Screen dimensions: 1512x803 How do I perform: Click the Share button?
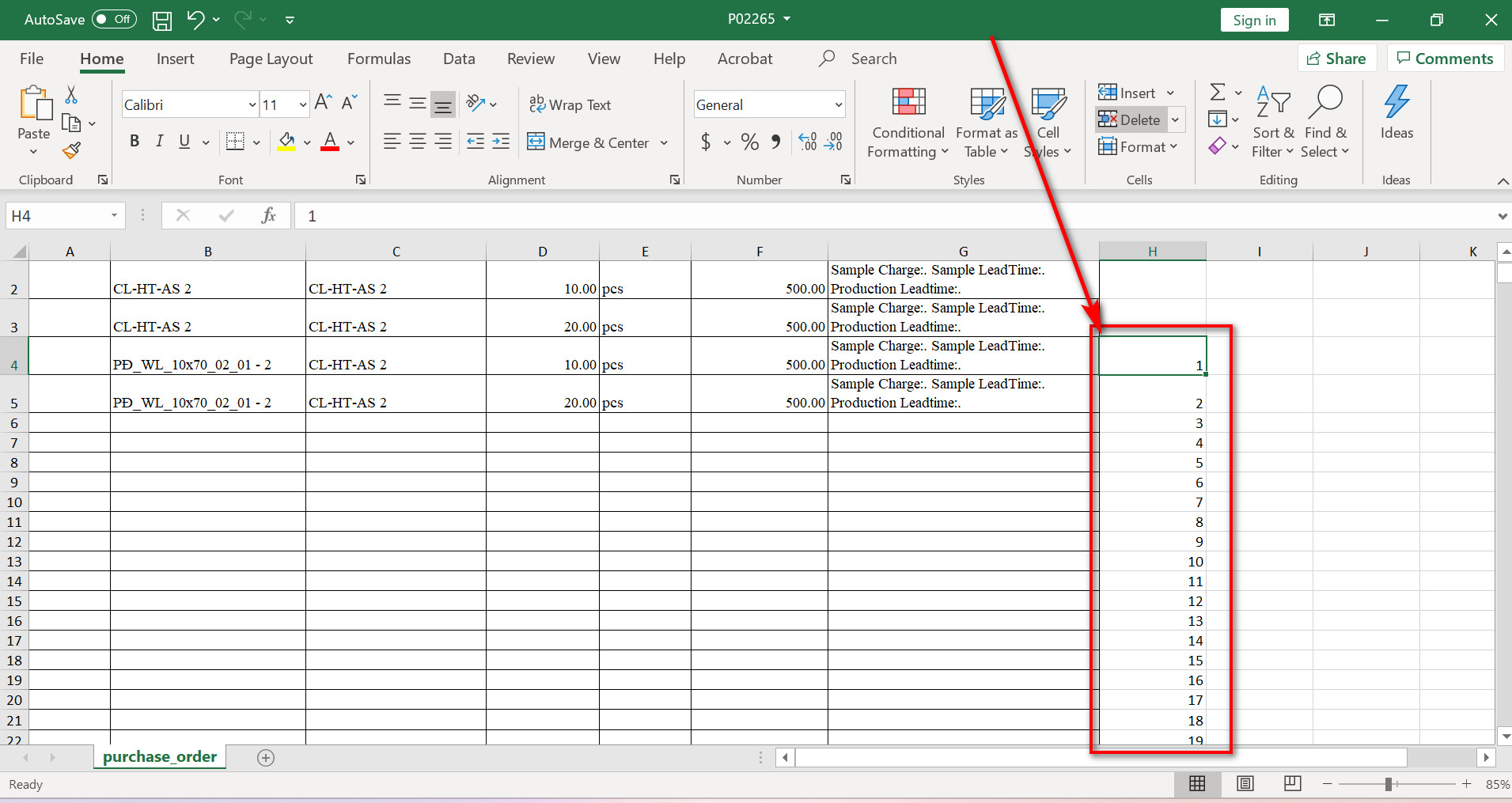1336,59
